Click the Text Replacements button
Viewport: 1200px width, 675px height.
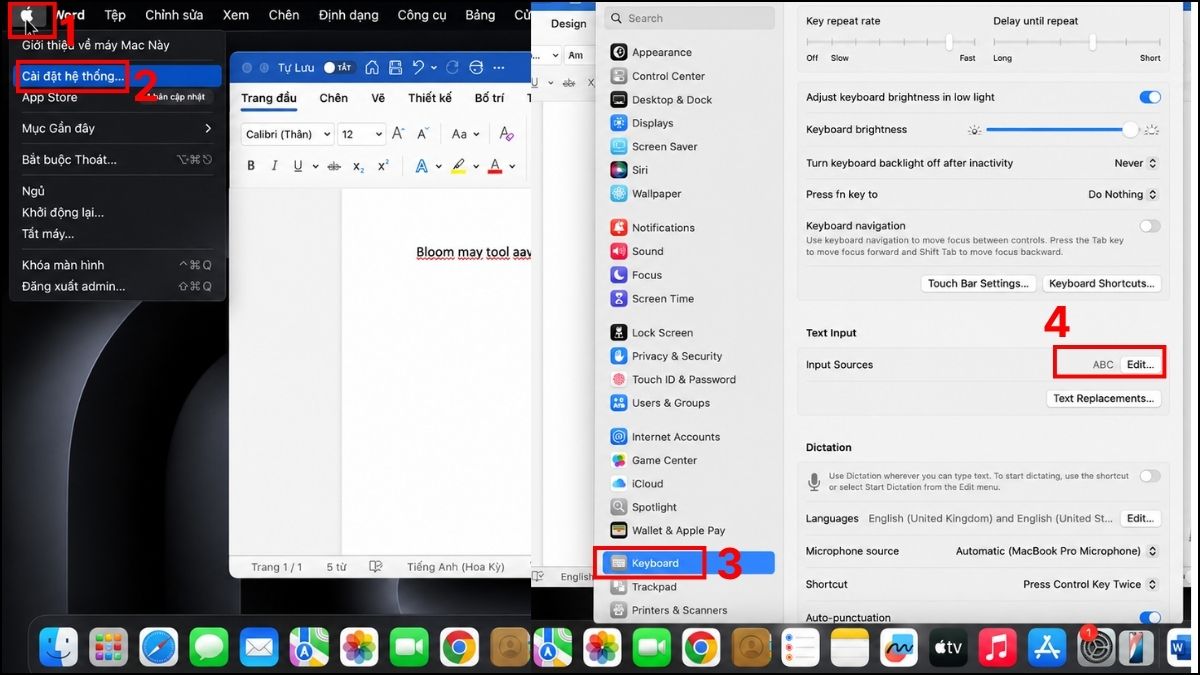pos(1103,398)
